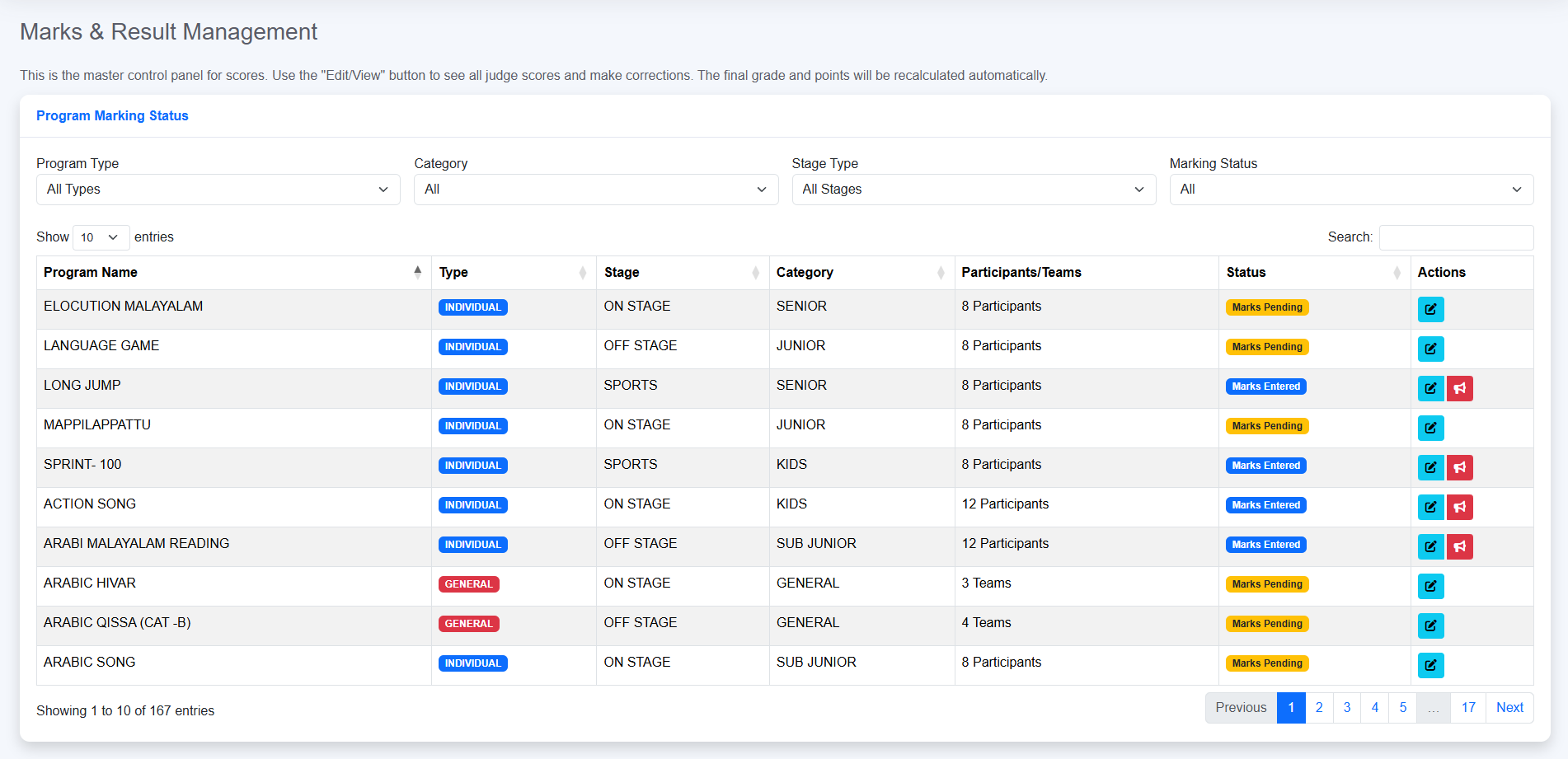Sort table by Program Name column

tap(232, 273)
